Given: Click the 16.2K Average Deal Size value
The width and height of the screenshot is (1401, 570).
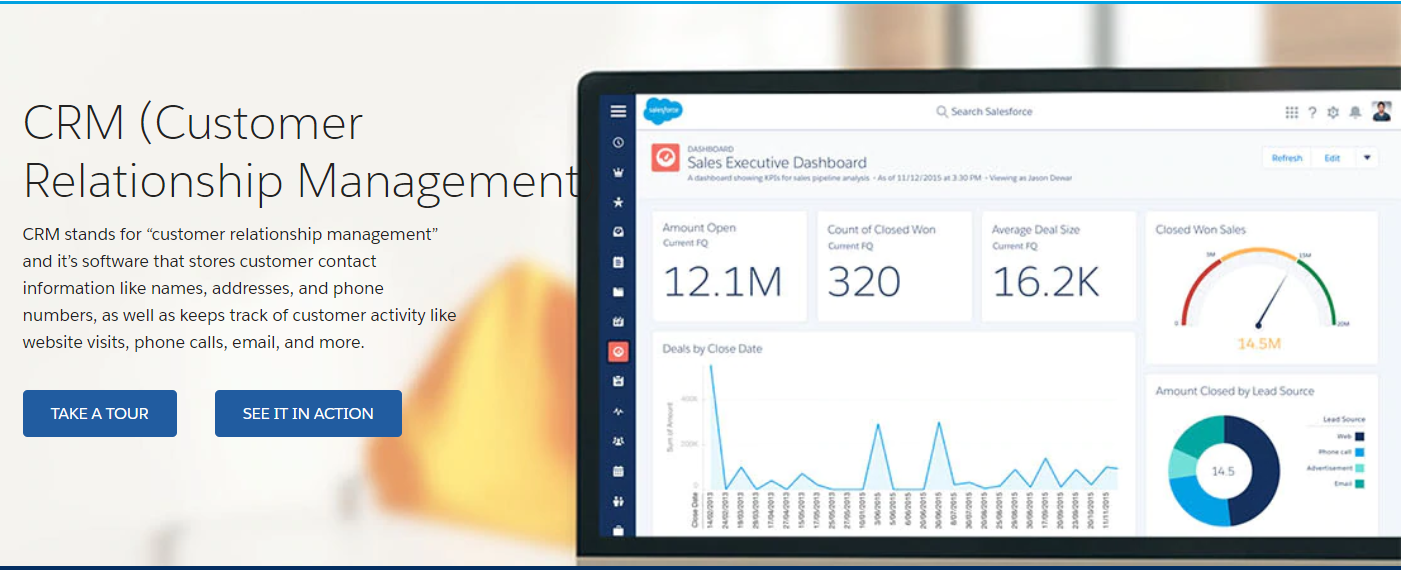Looking at the screenshot, I should tap(1046, 282).
